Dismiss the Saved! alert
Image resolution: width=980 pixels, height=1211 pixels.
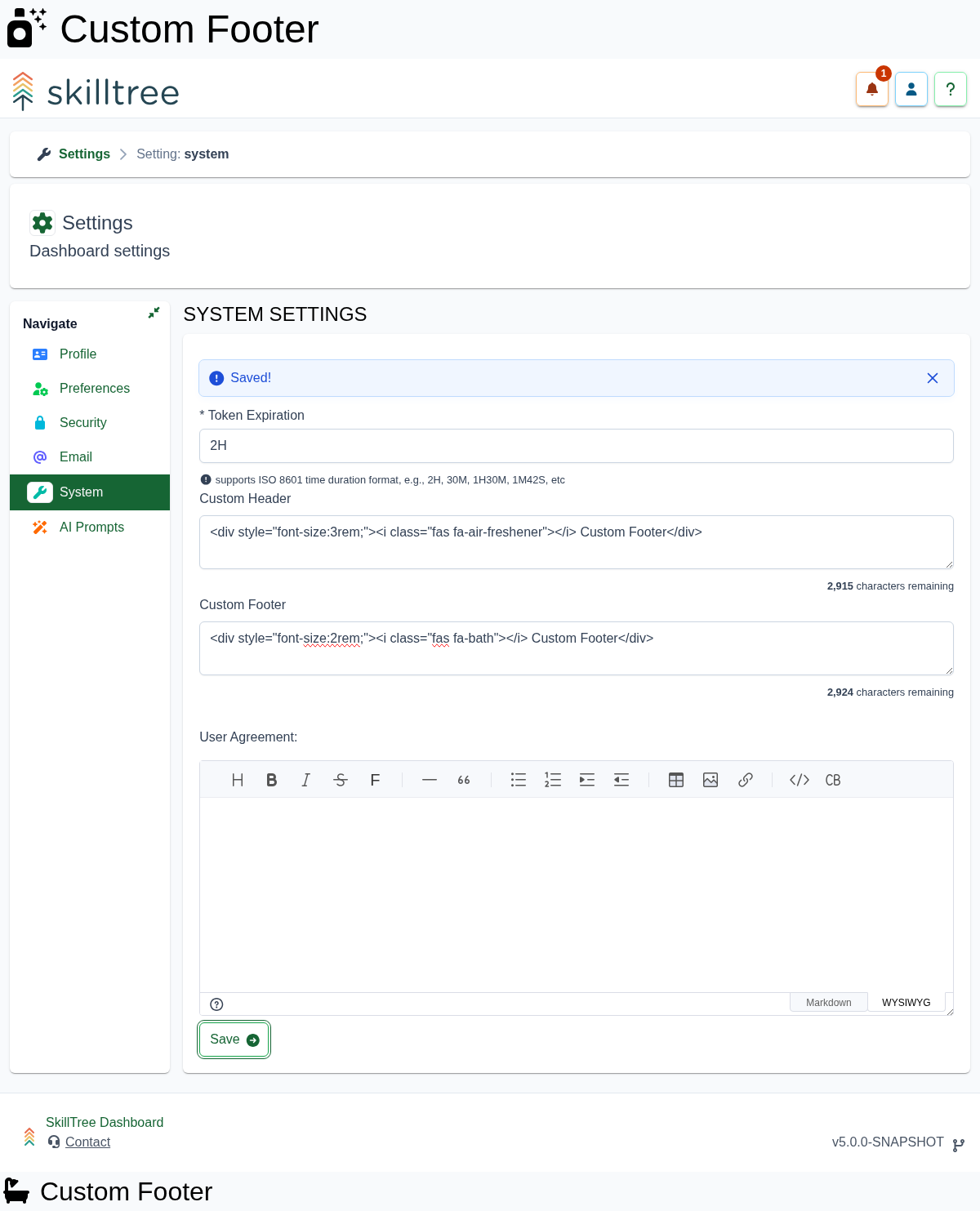[933, 378]
